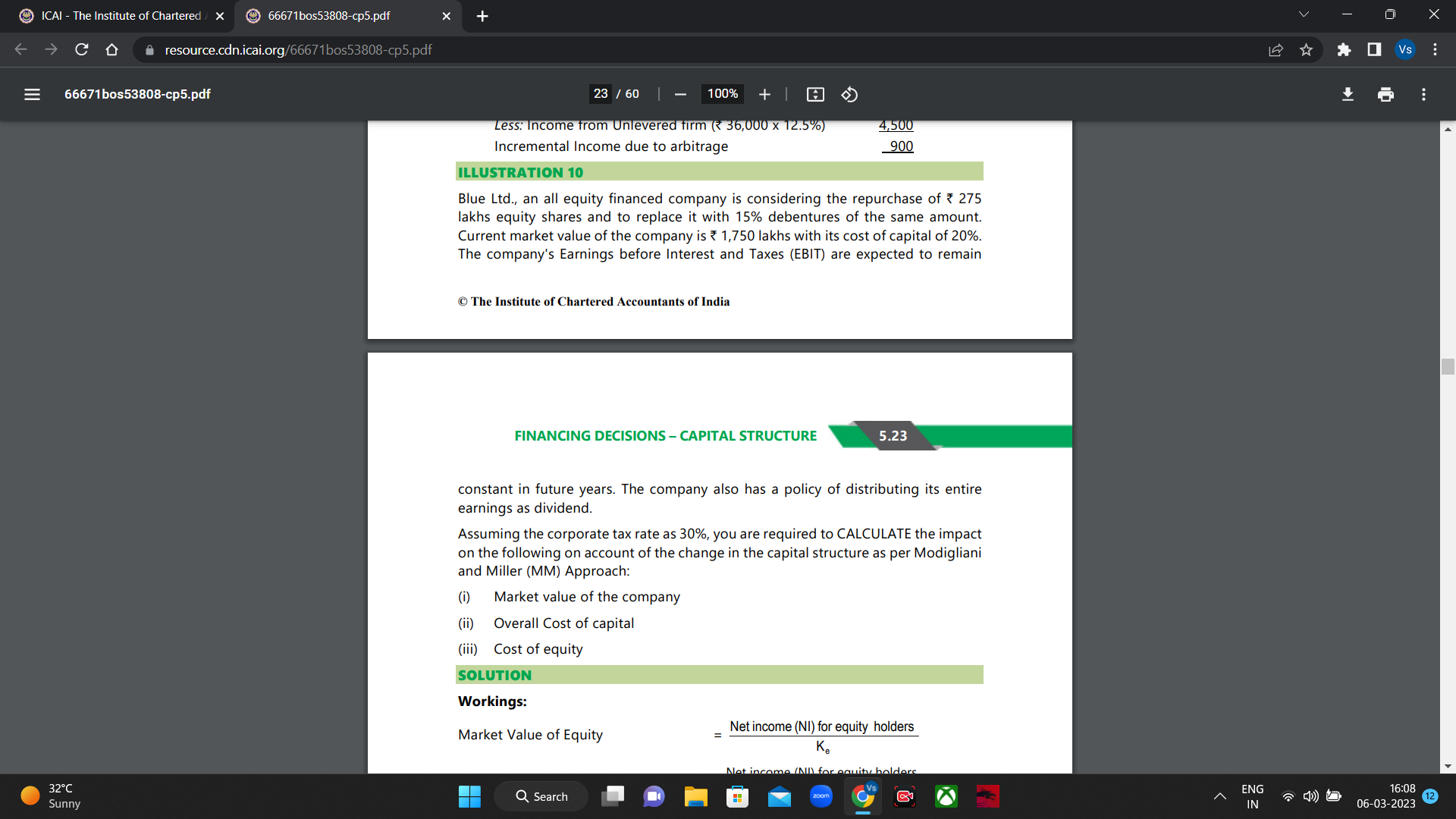Open Chrome extensions puzzle icon
1456x819 pixels.
[x=1344, y=50]
